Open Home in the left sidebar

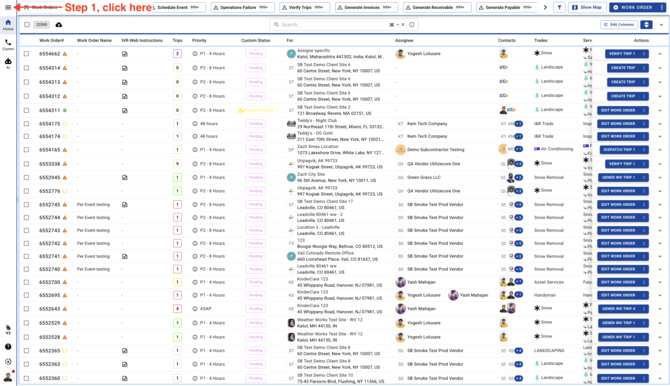pos(8,24)
